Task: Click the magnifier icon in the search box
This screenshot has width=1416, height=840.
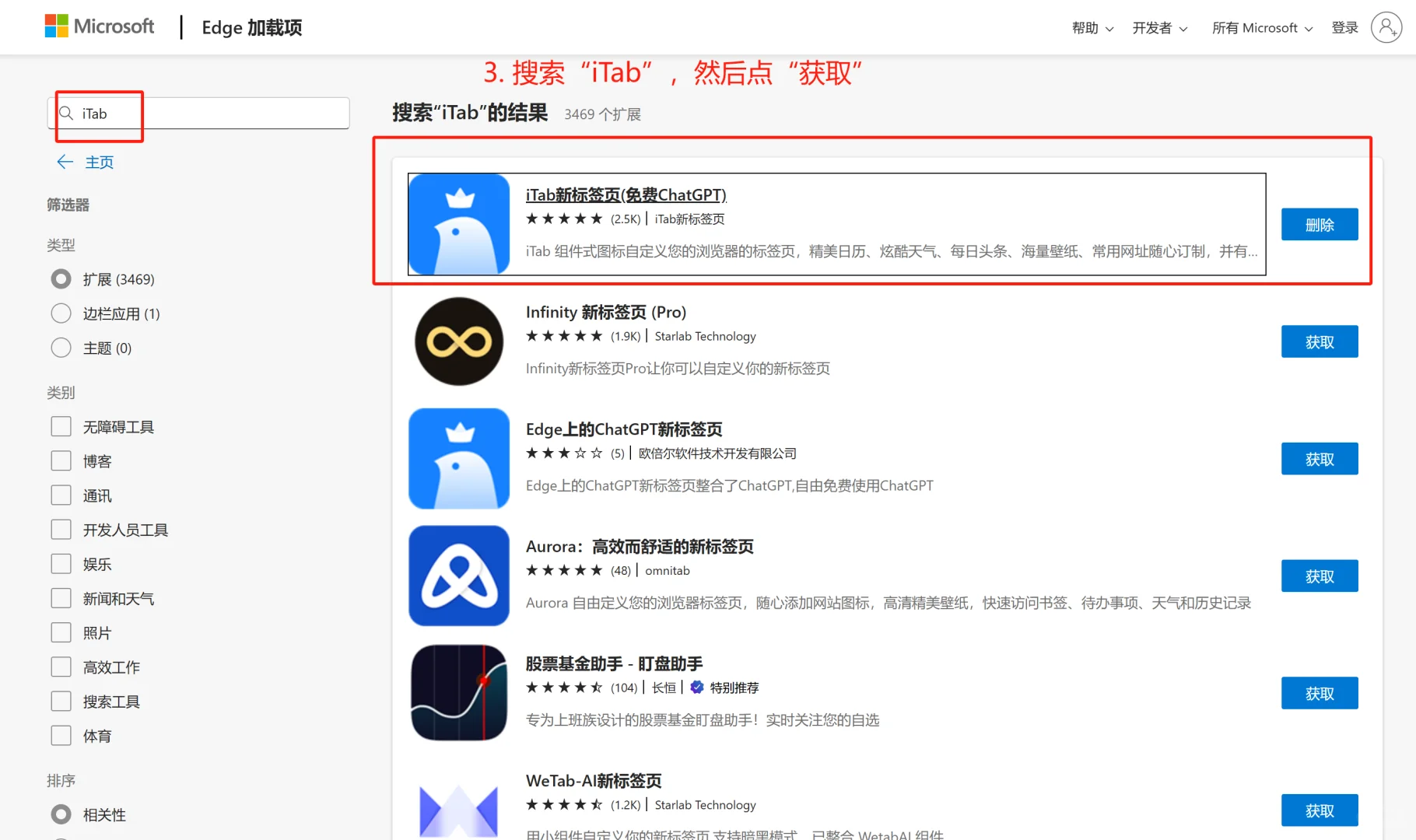Action: click(x=67, y=113)
